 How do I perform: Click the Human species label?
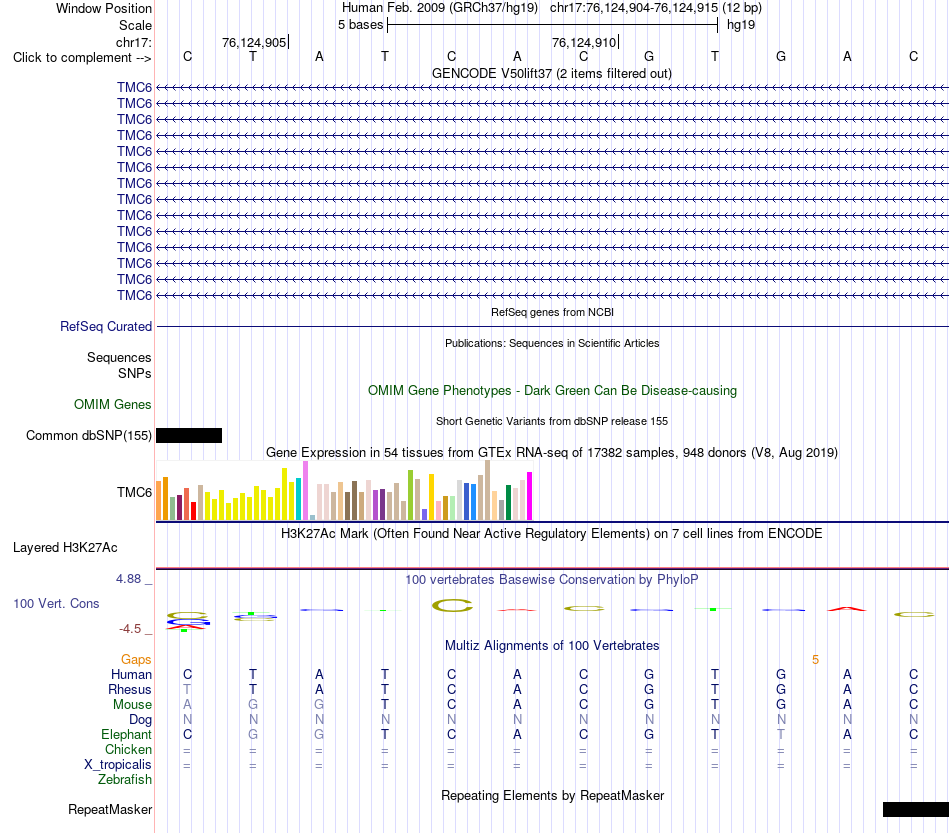[131, 674]
